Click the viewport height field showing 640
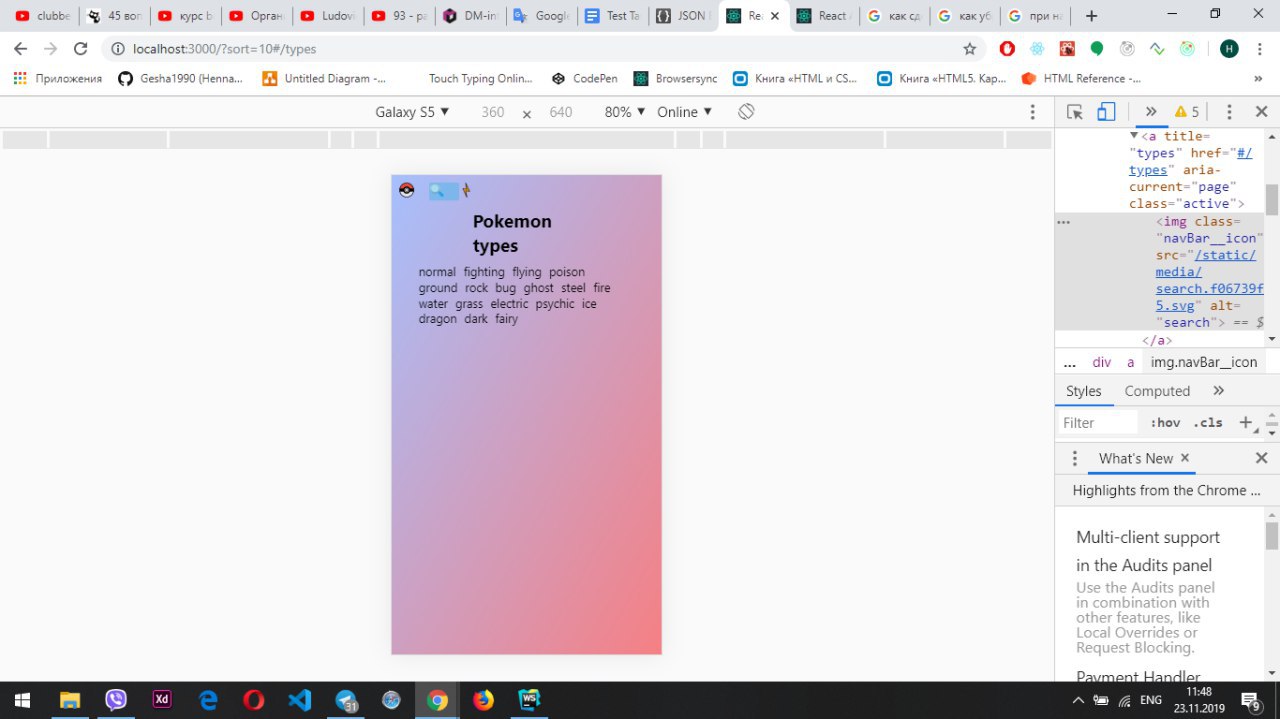Image resolution: width=1280 pixels, height=719 pixels. [x=561, y=112]
